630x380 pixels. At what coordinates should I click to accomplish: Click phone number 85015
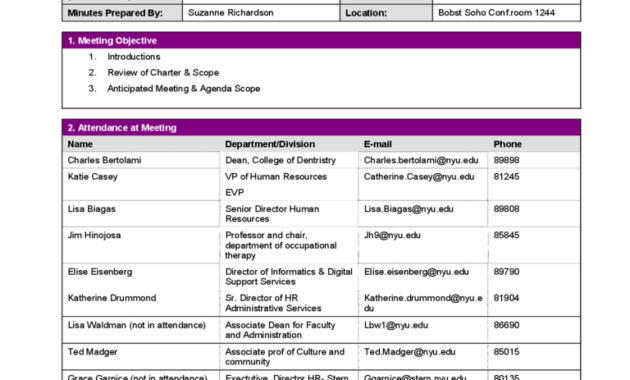coord(506,352)
